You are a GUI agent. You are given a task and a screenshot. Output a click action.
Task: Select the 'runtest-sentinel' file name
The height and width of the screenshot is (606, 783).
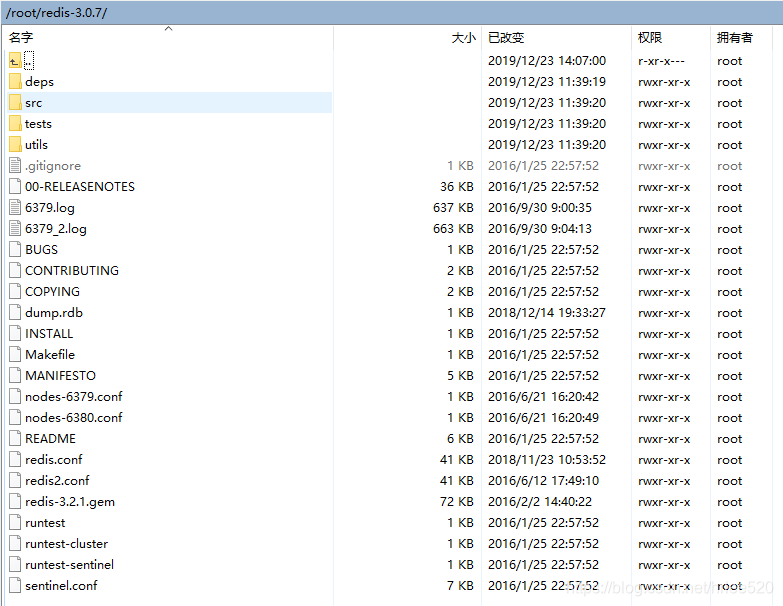(69, 564)
